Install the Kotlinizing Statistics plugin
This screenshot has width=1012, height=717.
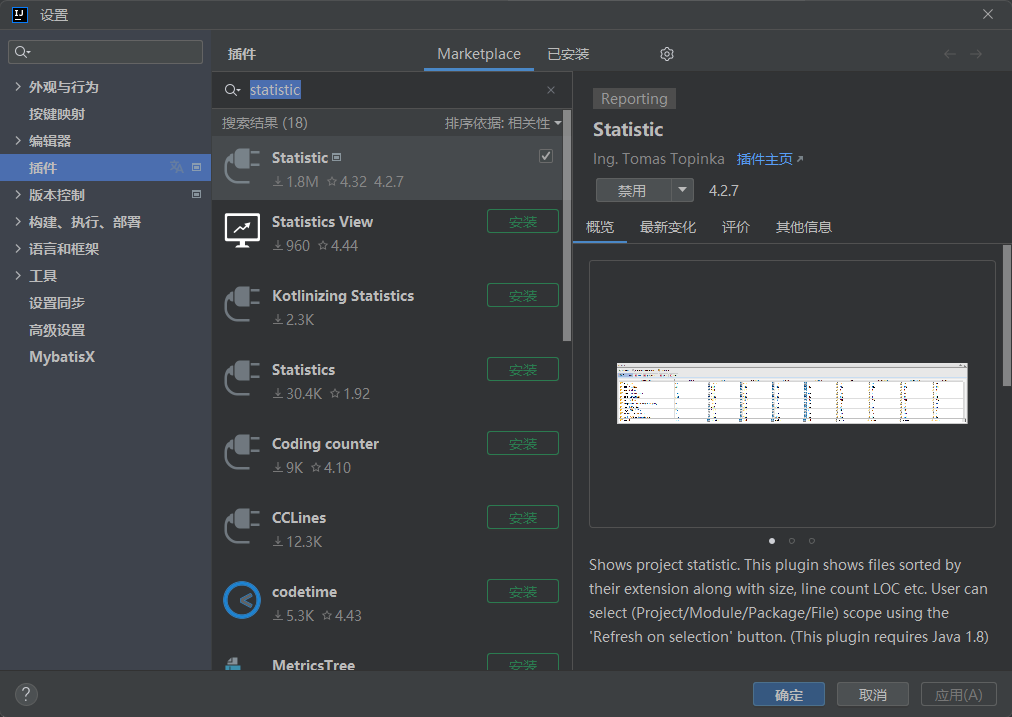tap(523, 296)
